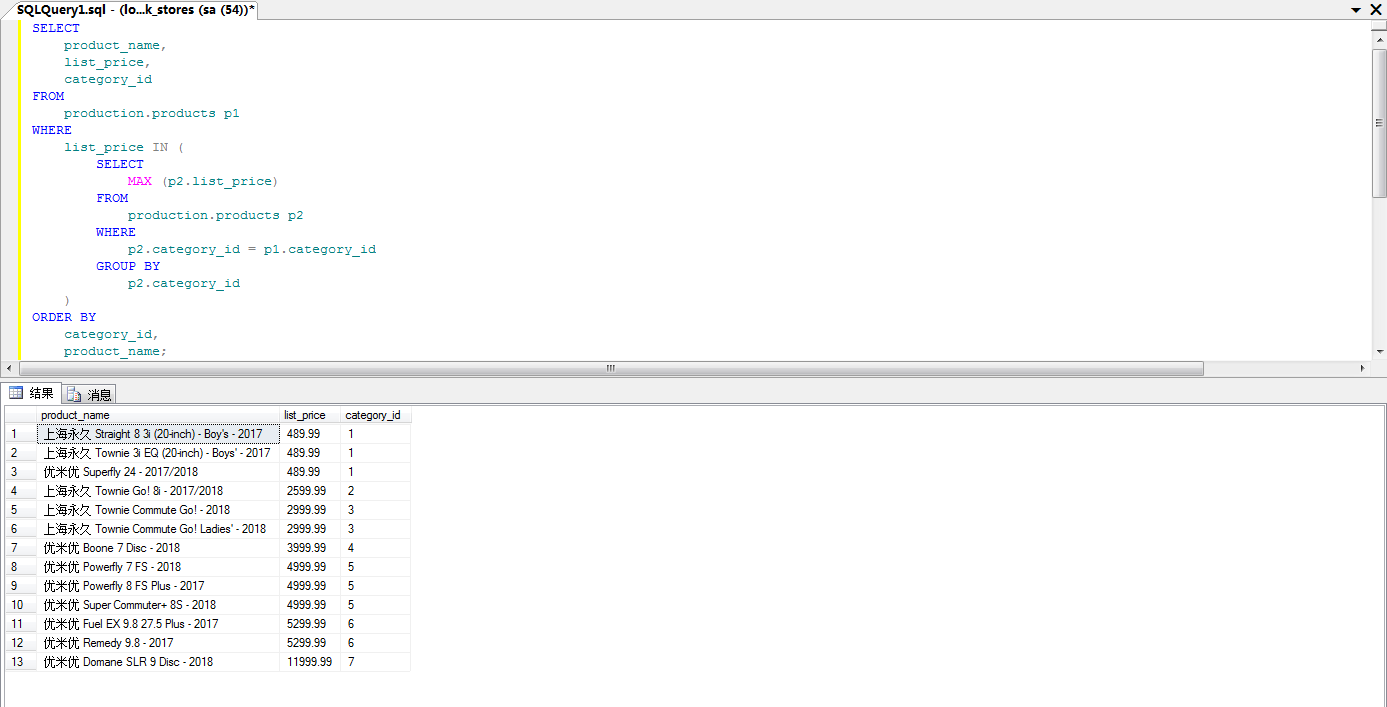Click category_id value 2 in Townie Go! 8i row
Viewport: 1387px width, 707px height.
pyautogui.click(x=375, y=491)
